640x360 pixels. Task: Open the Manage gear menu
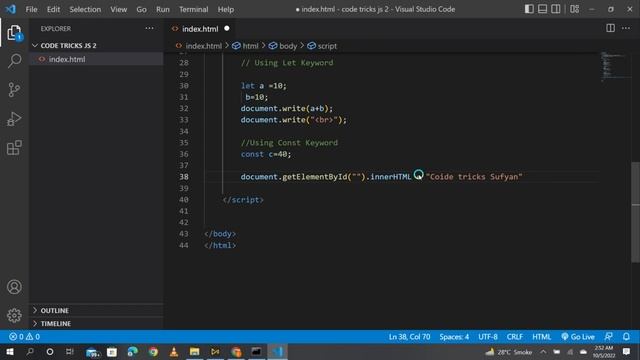point(14,315)
